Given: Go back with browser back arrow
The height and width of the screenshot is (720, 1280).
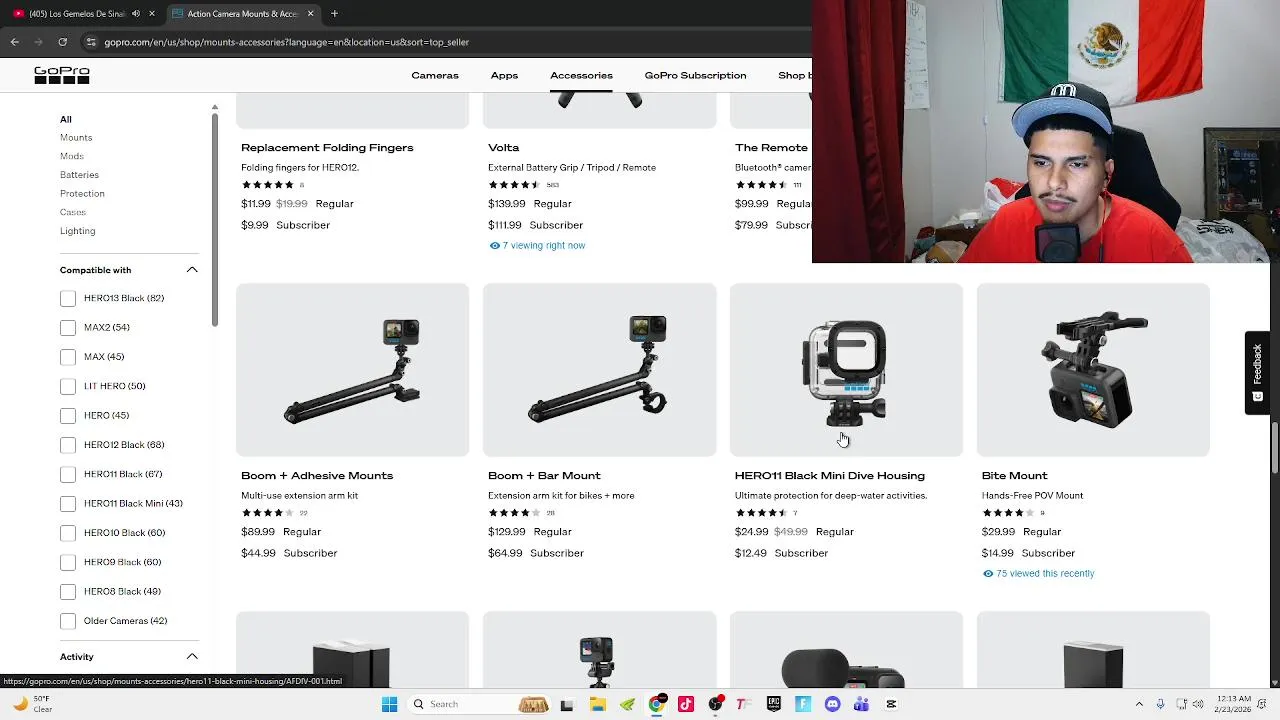Looking at the screenshot, I should pos(14,42).
